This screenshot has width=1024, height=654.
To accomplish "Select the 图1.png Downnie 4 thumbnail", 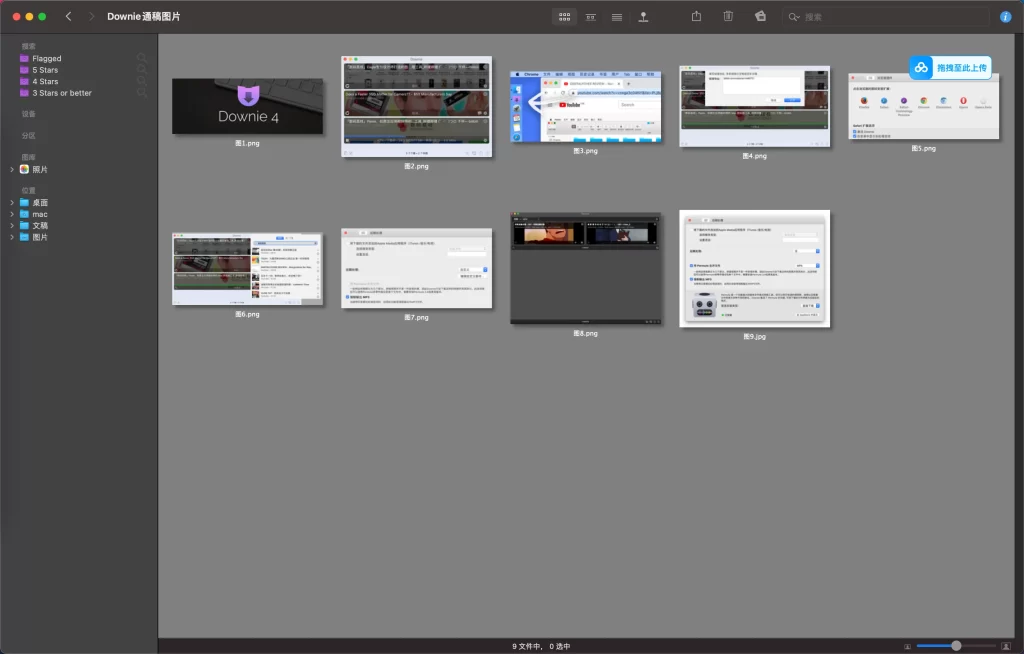I will coord(247,106).
